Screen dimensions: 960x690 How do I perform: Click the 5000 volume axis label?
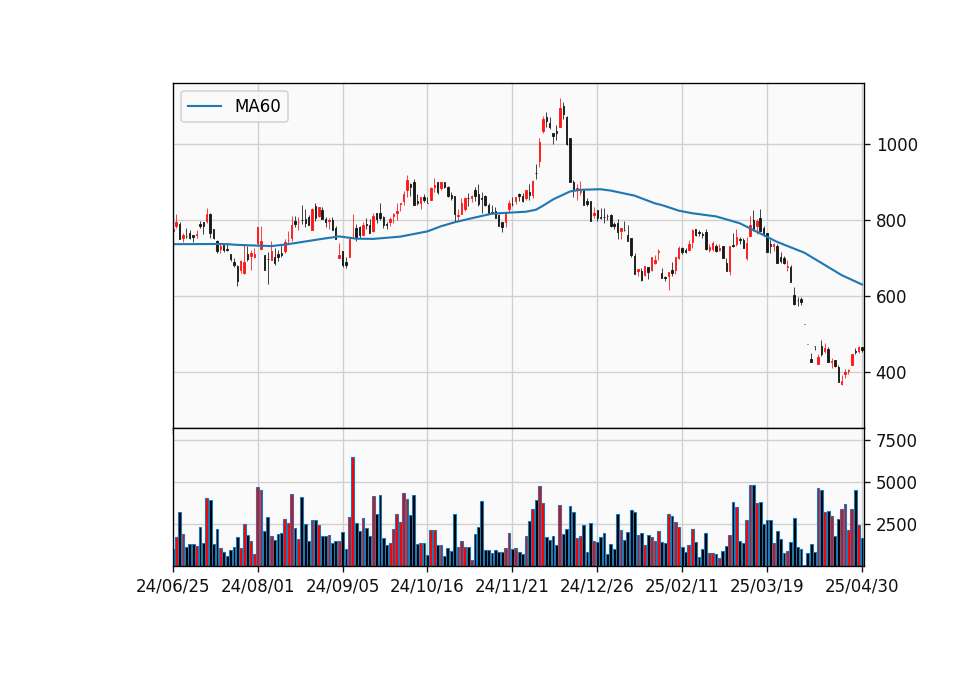pyautogui.click(x=897, y=483)
